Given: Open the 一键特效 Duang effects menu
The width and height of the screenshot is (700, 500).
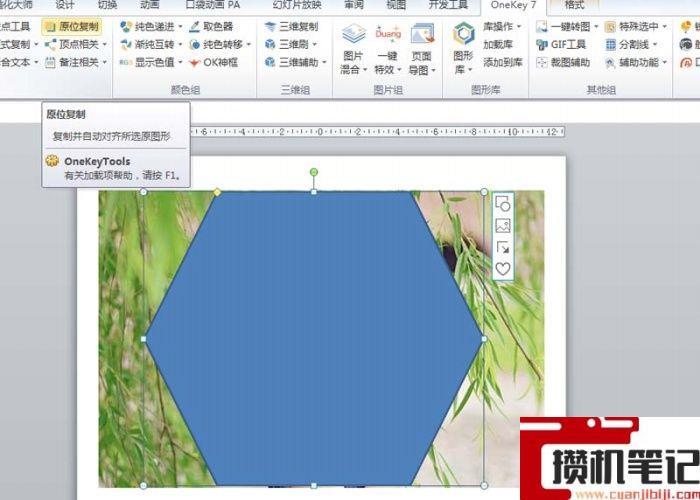Looking at the screenshot, I should pyautogui.click(x=388, y=49).
